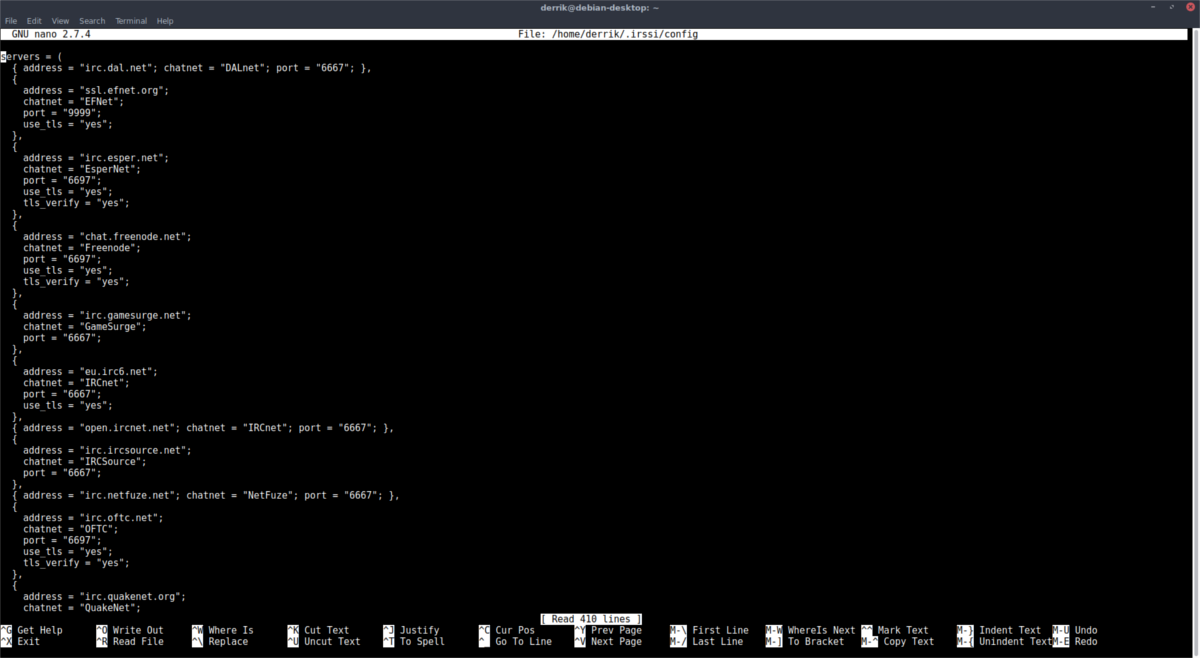Click the File: /home/derrik/.irssi/config header
The height and width of the screenshot is (658, 1200).
607,34
